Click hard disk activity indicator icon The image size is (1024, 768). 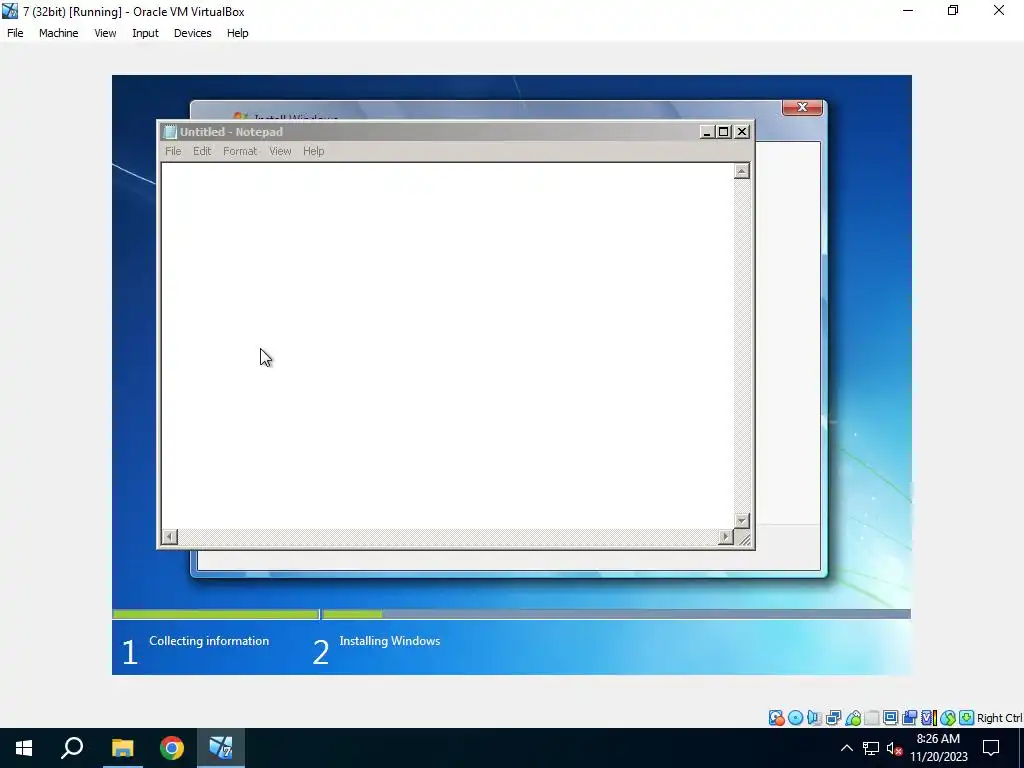click(x=776, y=718)
